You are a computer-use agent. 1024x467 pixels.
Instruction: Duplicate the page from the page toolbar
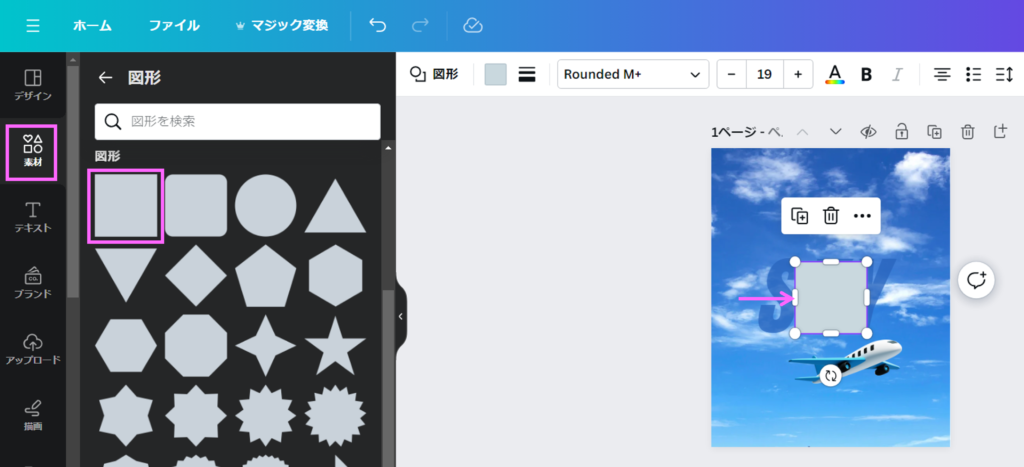click(934, 132)
